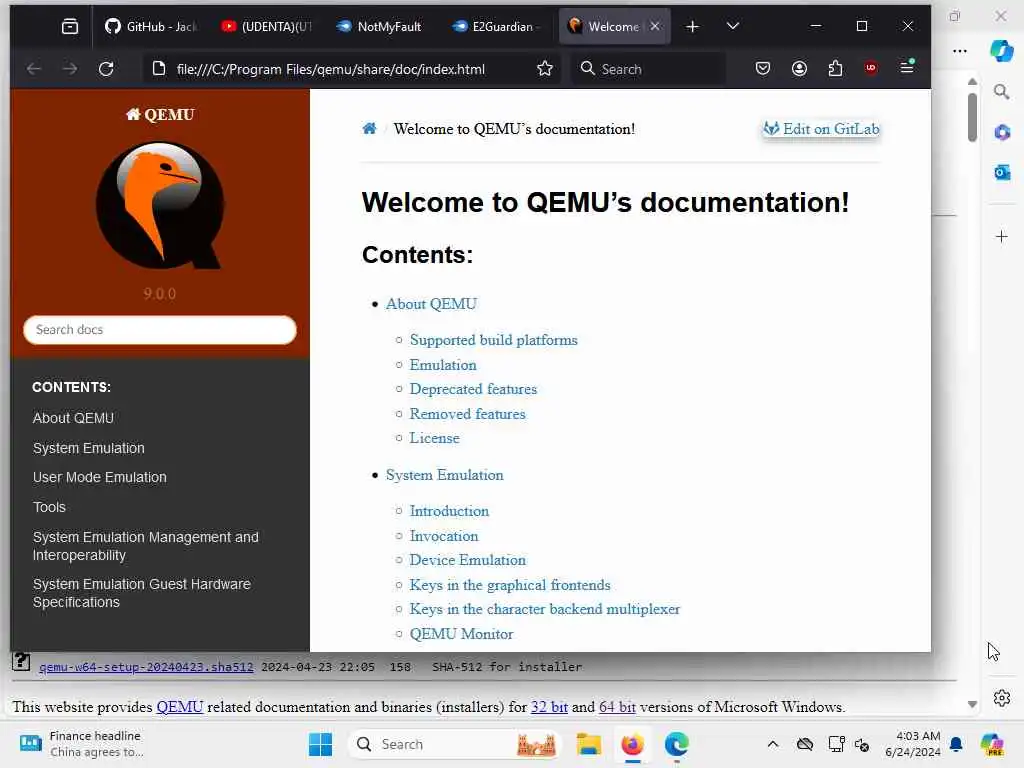Open Device Emulation link
The image size is (1024, 768).
[468, 560]
